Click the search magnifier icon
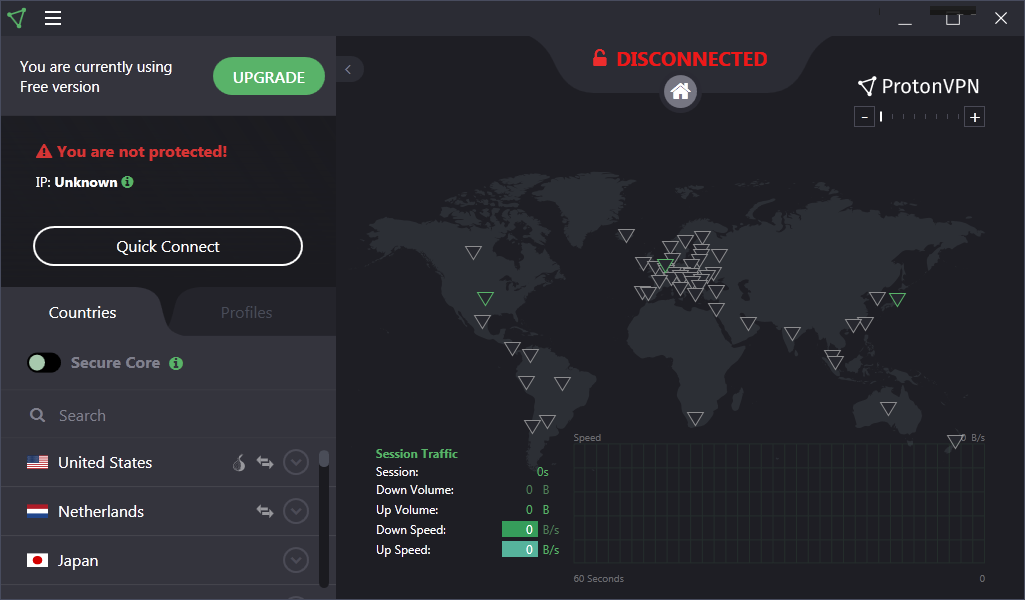 point(37,415)
